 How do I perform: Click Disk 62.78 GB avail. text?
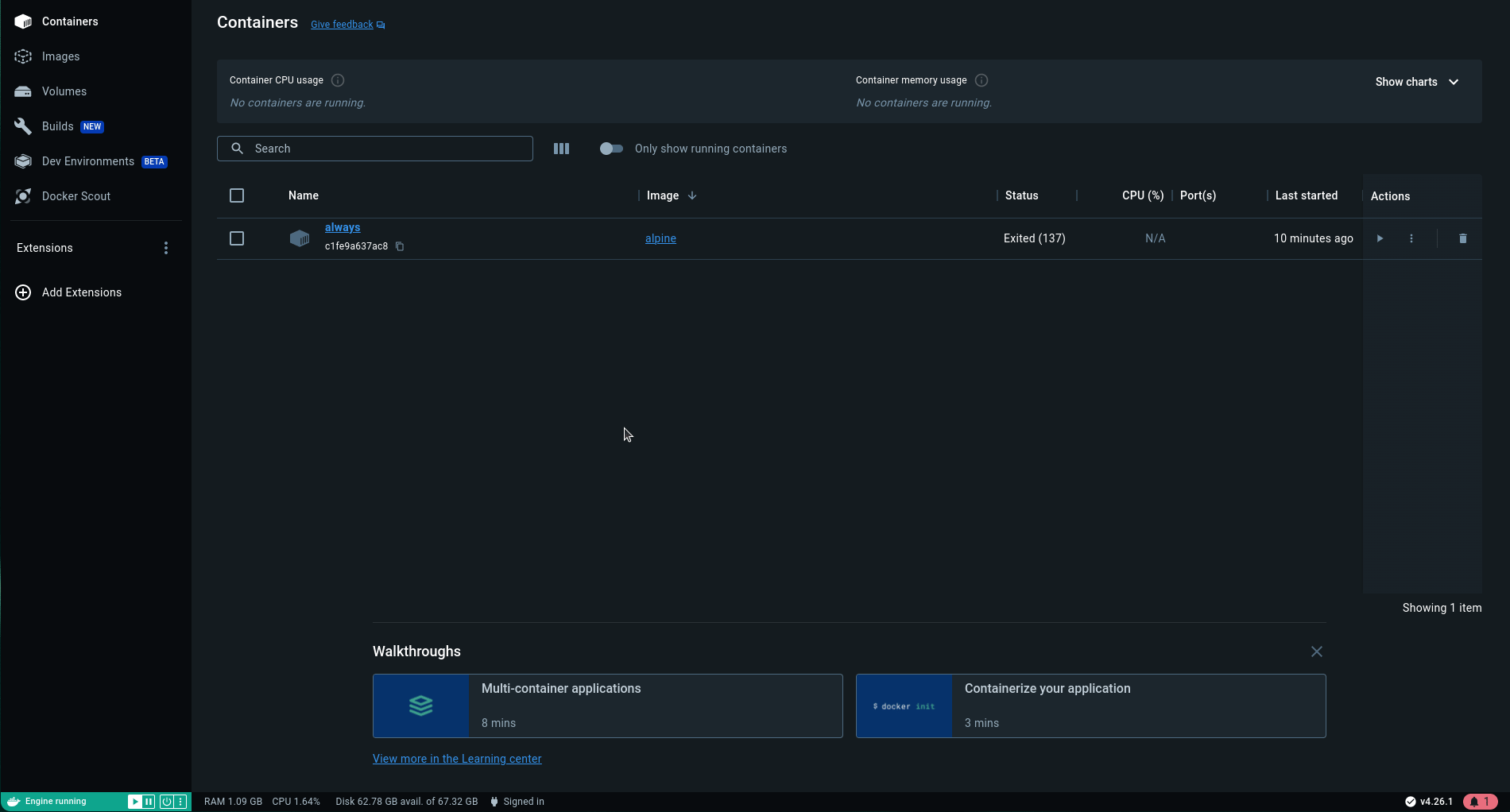coord(407,802)
